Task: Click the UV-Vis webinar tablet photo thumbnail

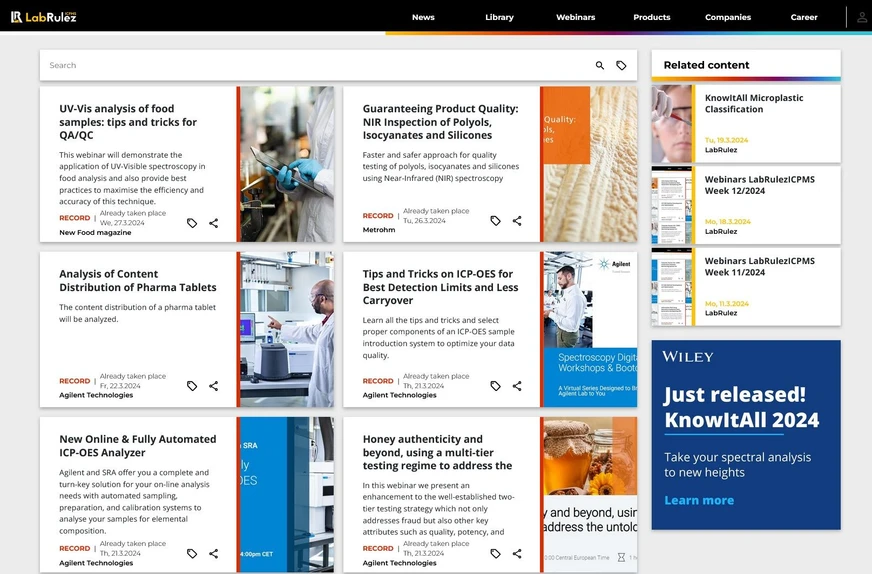Action: coord(287,164)
